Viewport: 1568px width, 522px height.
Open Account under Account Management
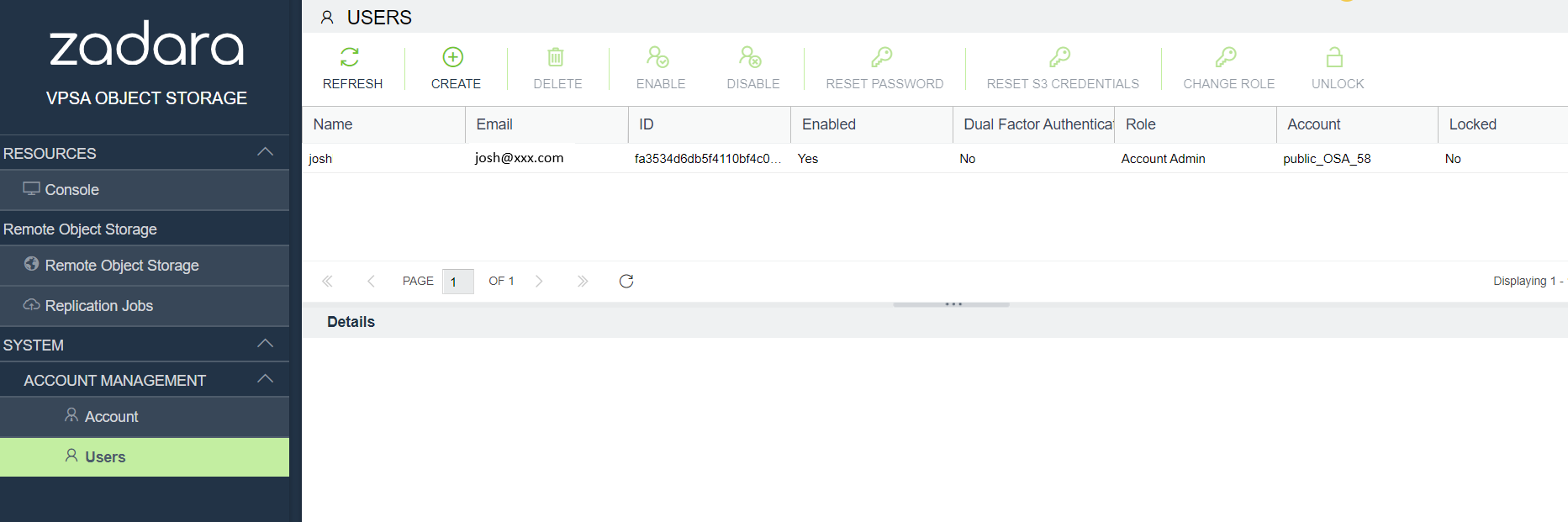pos(145,417)
